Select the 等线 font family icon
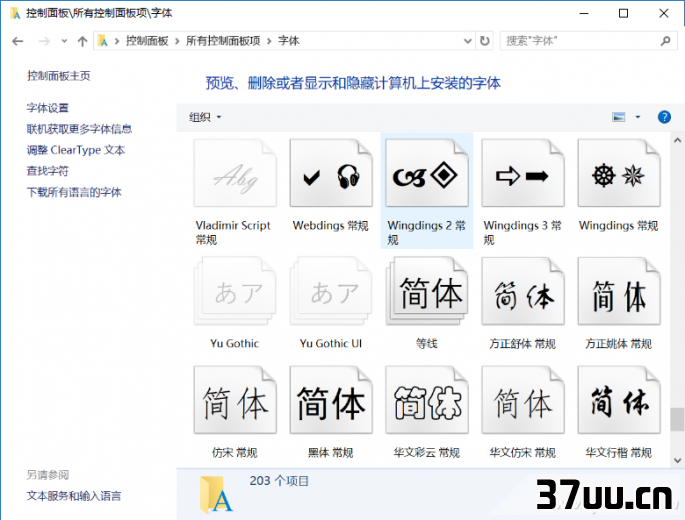 (427, 291)
